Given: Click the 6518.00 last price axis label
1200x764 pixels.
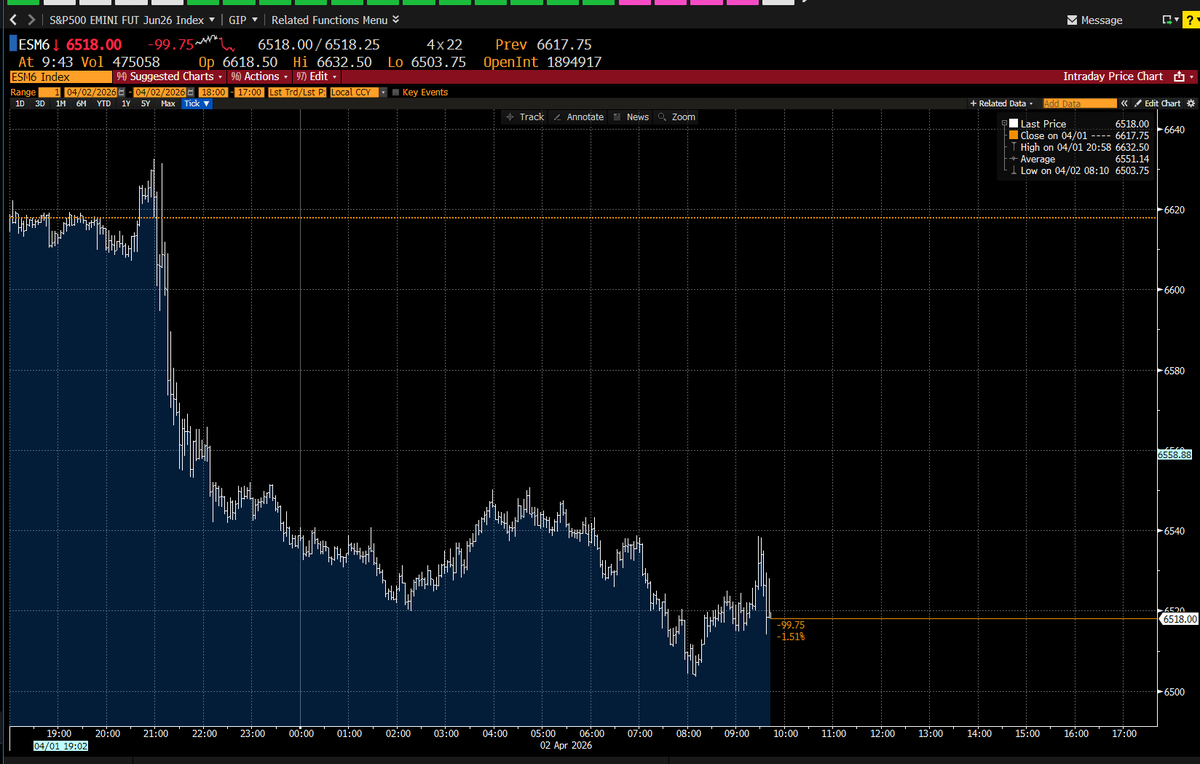Looking at the screenshot, I should tap(1178, 619).
